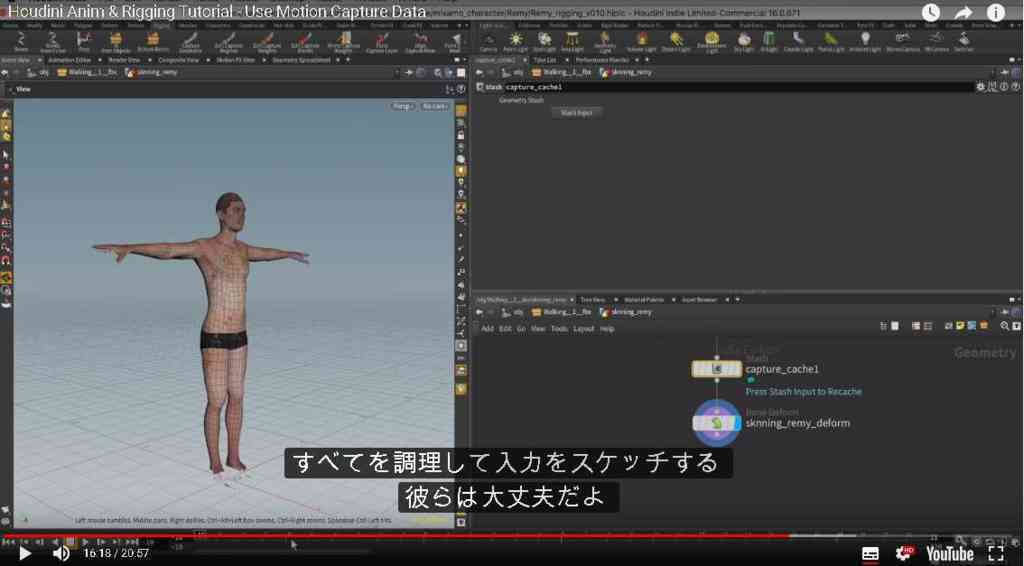This screenshot has width=1024, height=566.
Task: Click the Paint Capture Layer shelf tool
Action: pyautogui.click(x=382, y=42)
